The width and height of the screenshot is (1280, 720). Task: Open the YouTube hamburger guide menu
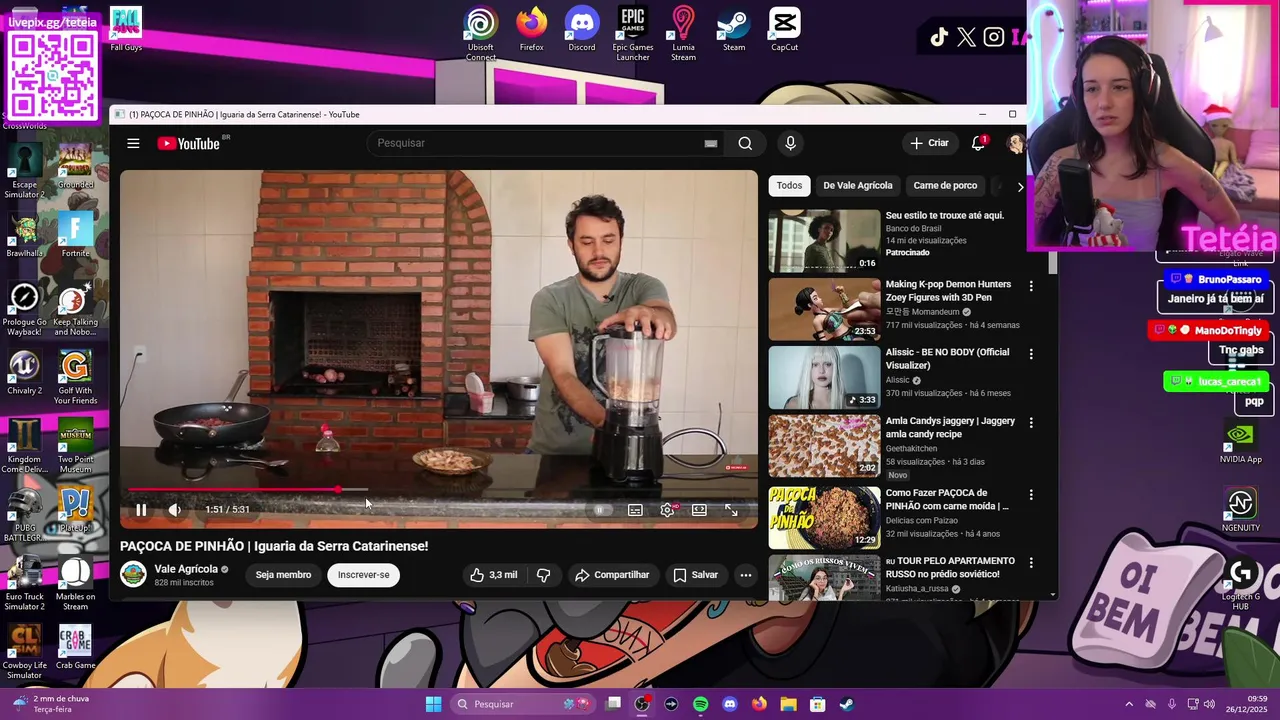pyautogui.click(x=133, y=143)
